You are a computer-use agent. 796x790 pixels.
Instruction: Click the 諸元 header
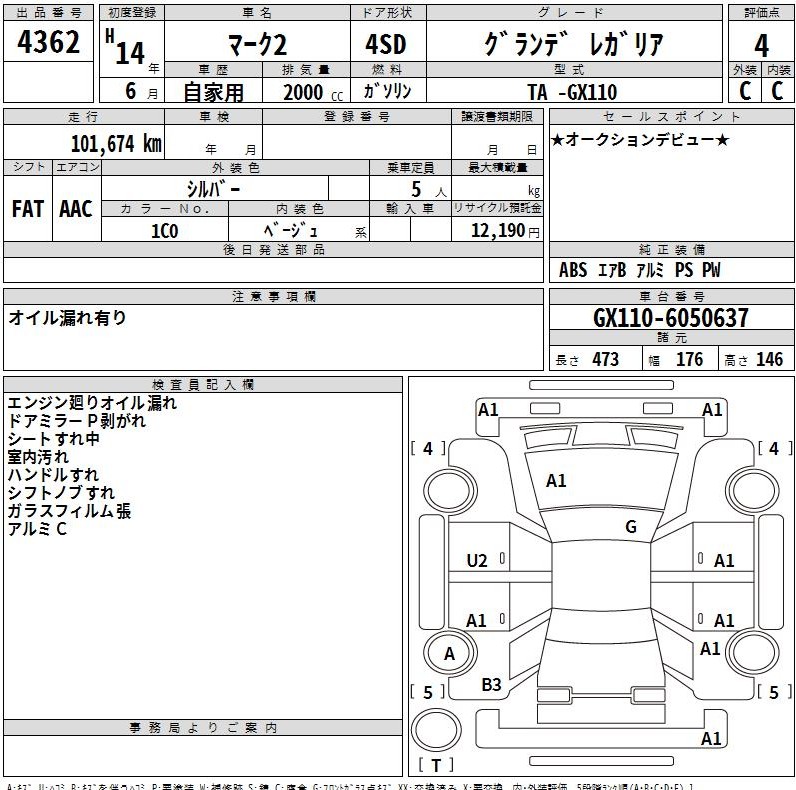[x=672, y=338]
